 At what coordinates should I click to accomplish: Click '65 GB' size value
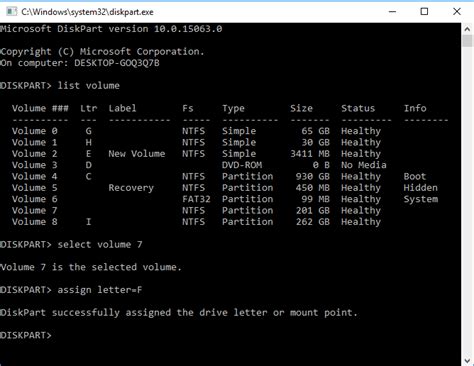(315, 131)
